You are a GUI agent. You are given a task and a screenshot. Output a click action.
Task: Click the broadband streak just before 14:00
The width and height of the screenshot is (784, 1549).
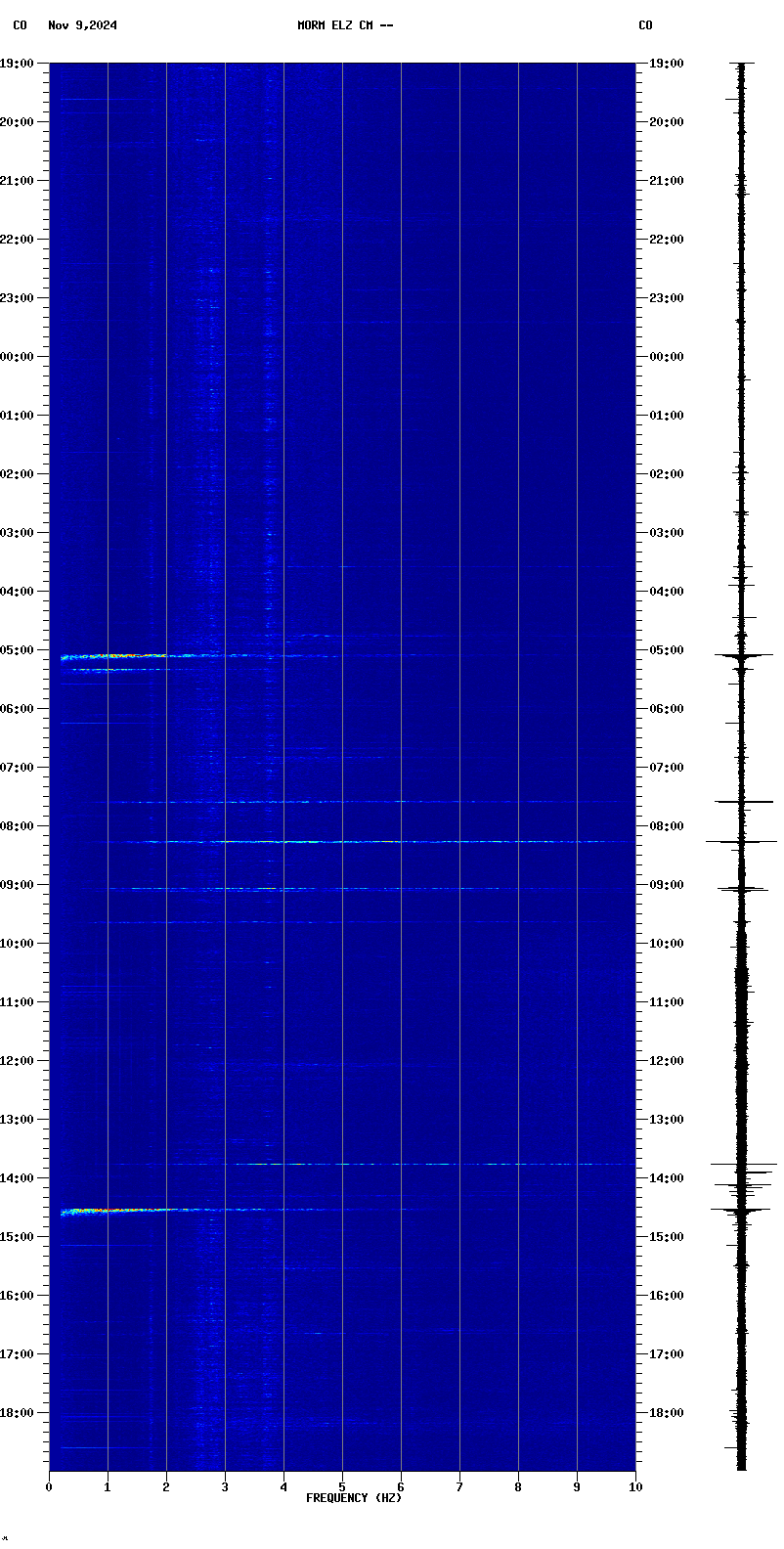(391, 1164)
